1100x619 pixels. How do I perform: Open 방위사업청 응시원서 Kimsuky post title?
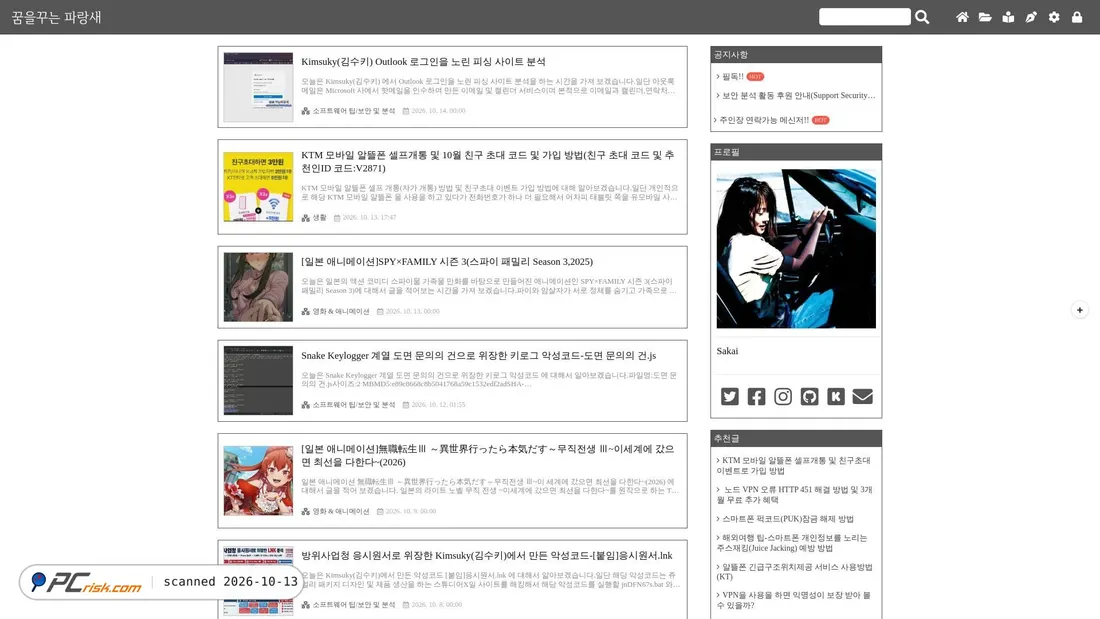(487, 555)
